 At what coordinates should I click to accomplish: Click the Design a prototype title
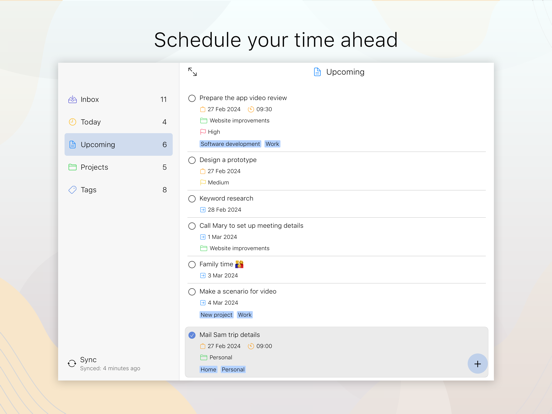pyautogui.click(x=228, y=160)
